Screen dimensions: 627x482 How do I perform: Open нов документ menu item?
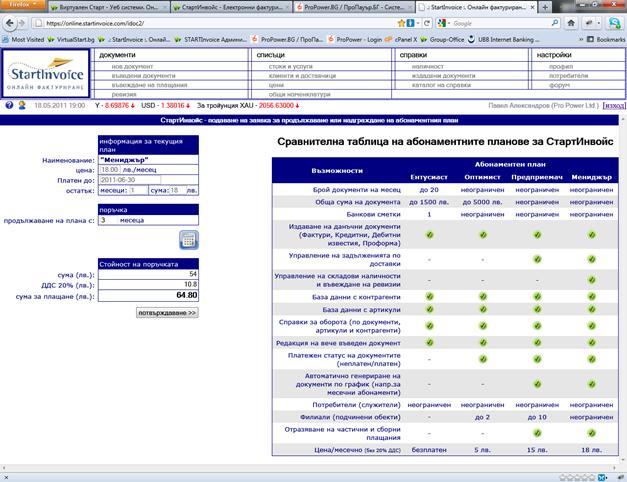coord(132,66)
